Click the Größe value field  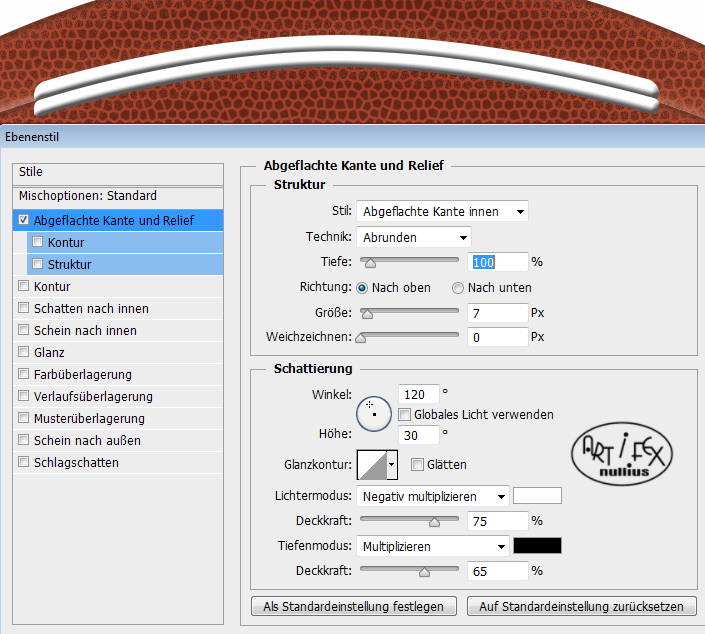498,313
